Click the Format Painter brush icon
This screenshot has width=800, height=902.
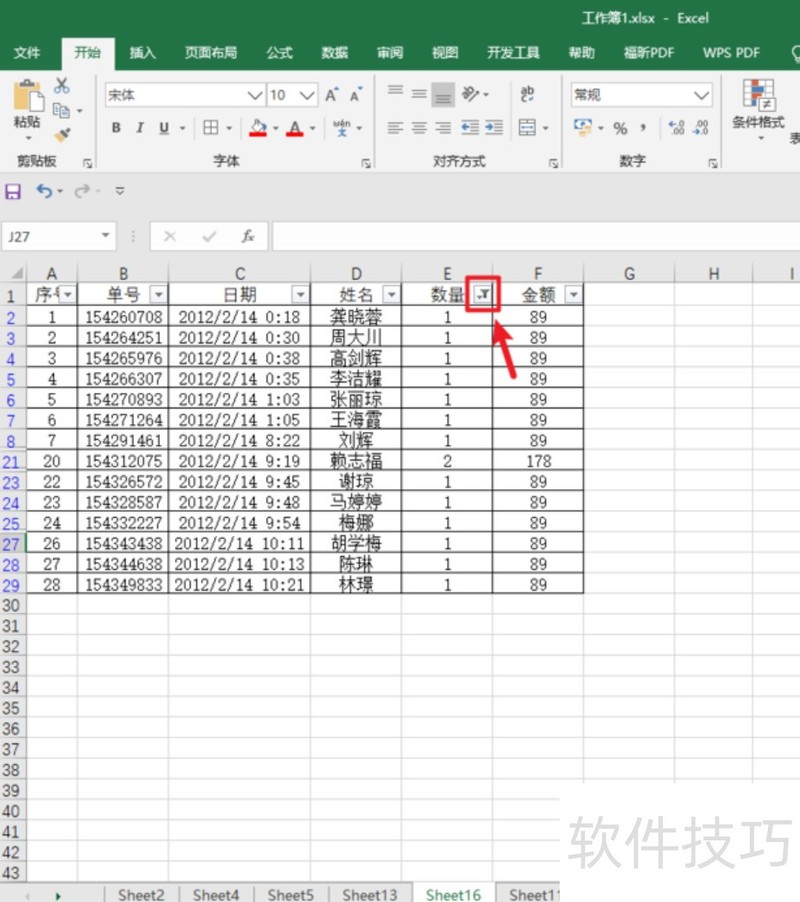click(62, 135)
